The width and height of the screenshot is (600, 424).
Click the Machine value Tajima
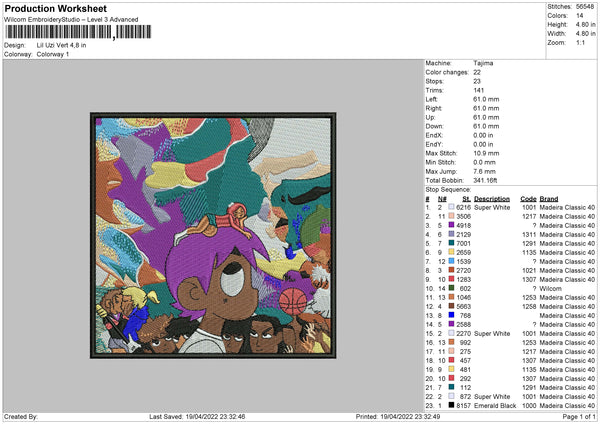(483, 63)
